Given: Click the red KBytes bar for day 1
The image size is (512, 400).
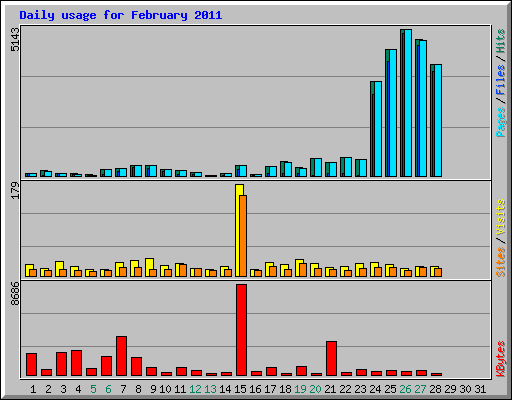Looking at the screenshot, I should 31,364.
